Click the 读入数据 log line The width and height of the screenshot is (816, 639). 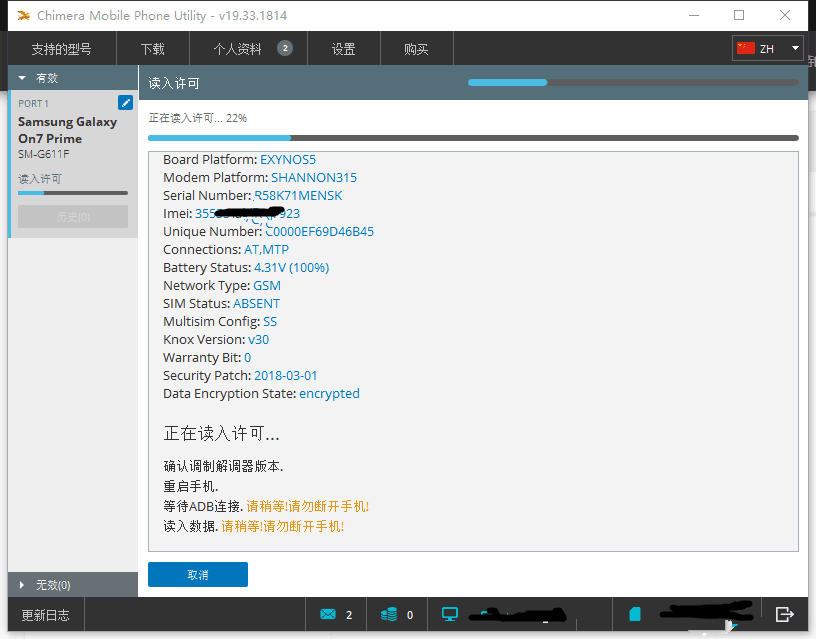coord(254,527)
